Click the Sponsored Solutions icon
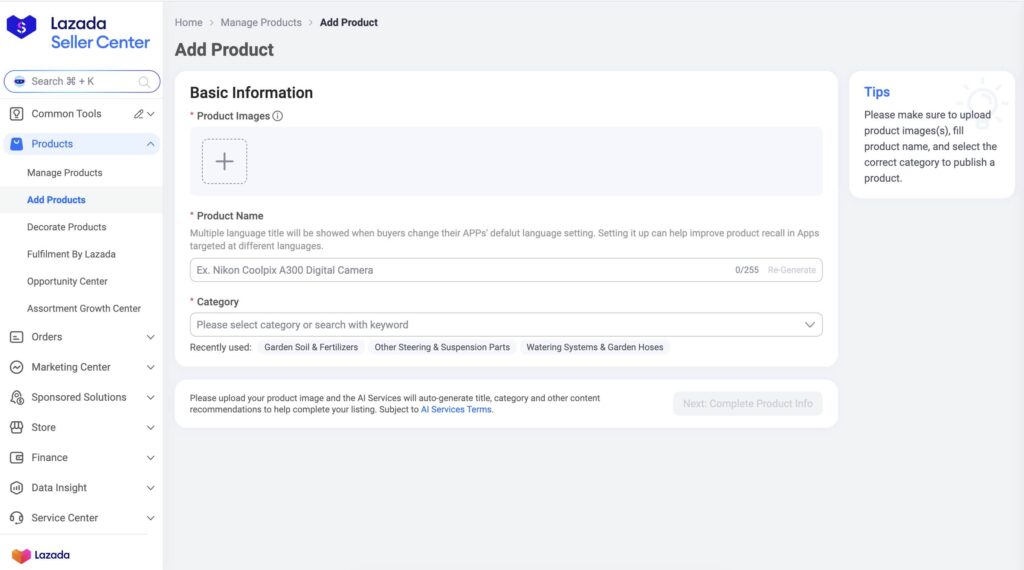 (16, 397)
